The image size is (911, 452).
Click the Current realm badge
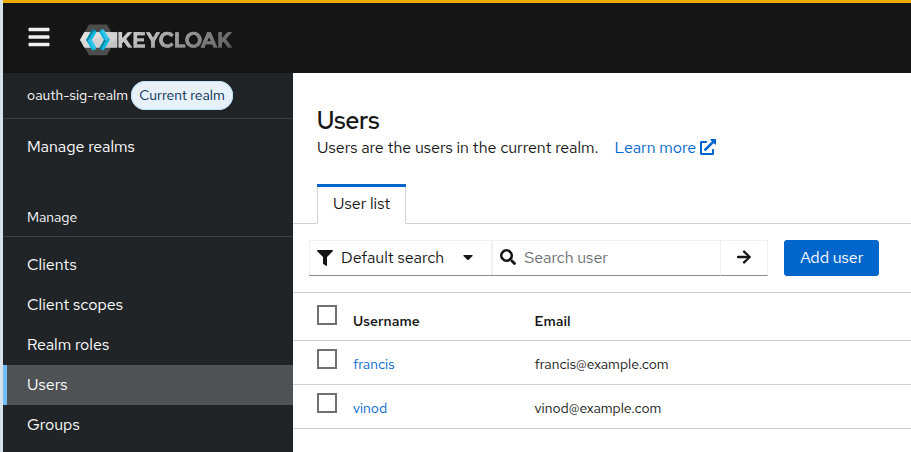coord(182,95)
